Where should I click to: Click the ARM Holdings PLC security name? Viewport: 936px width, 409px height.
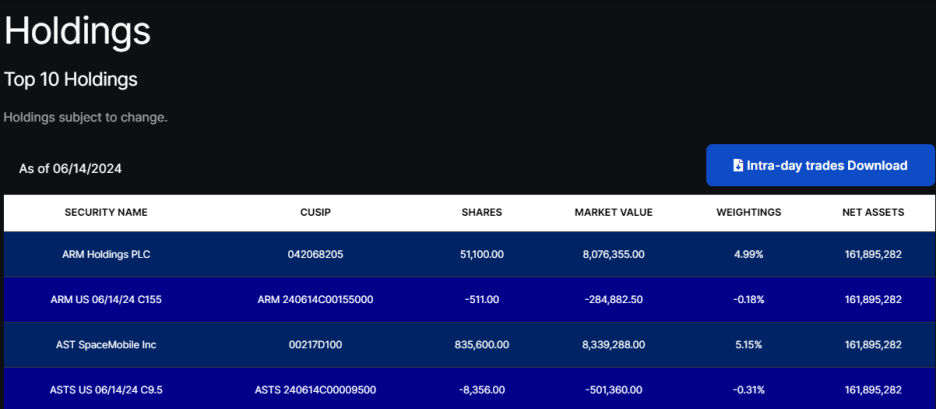106,254
